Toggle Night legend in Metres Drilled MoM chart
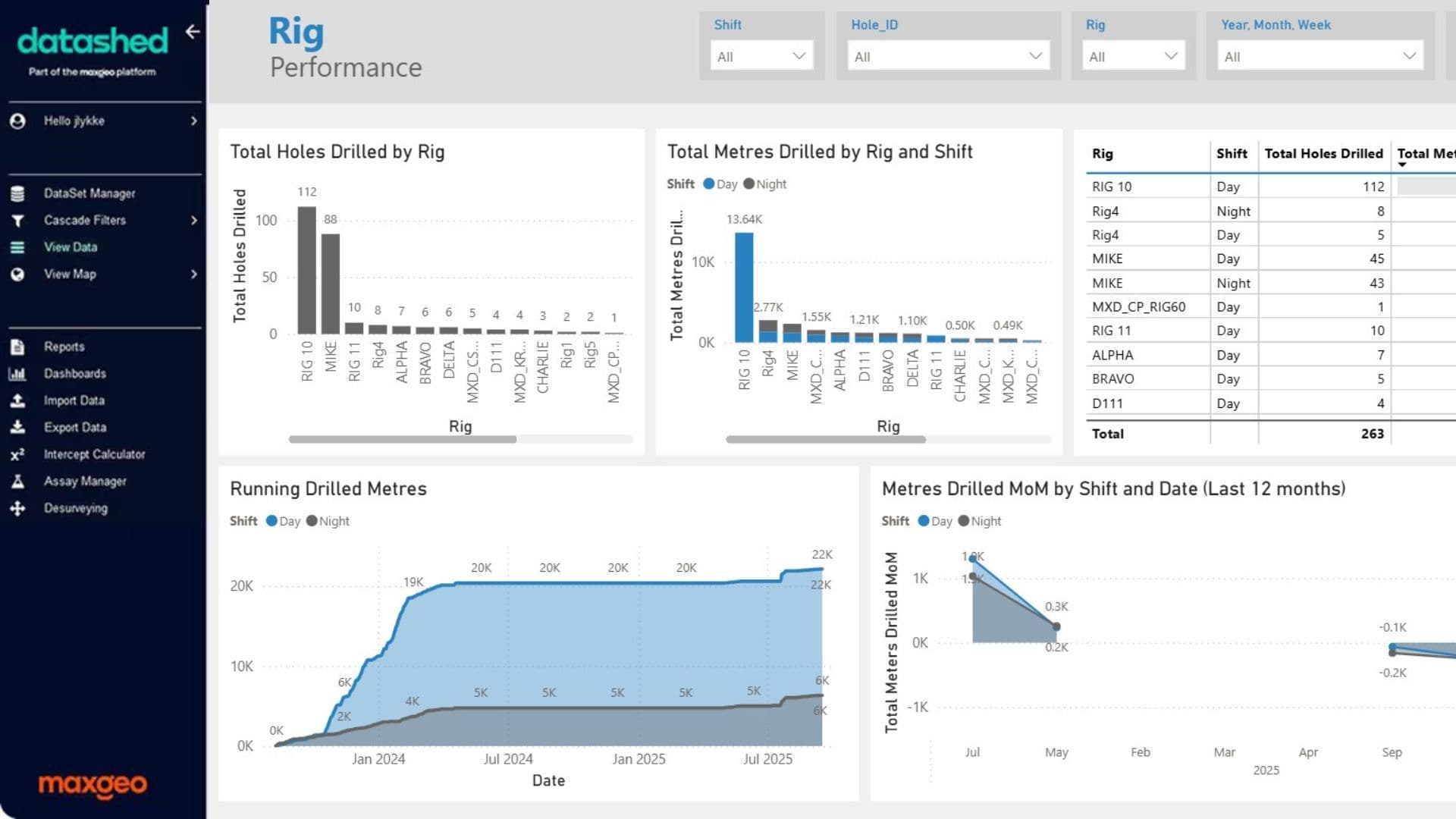1456x819 pixels. pos(980,522)
